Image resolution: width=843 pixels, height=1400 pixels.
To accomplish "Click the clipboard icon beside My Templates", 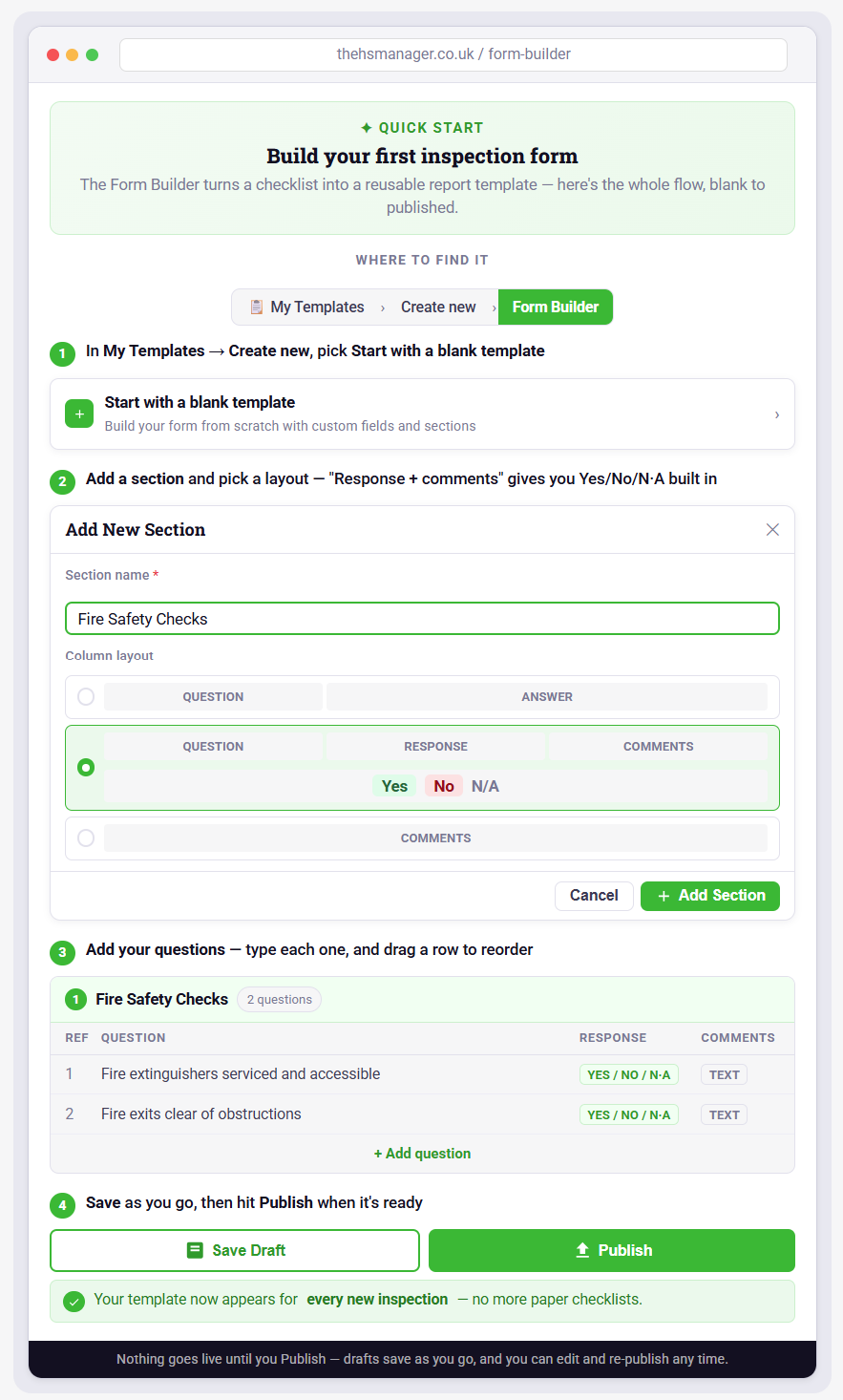I will (x=256, y=307).
